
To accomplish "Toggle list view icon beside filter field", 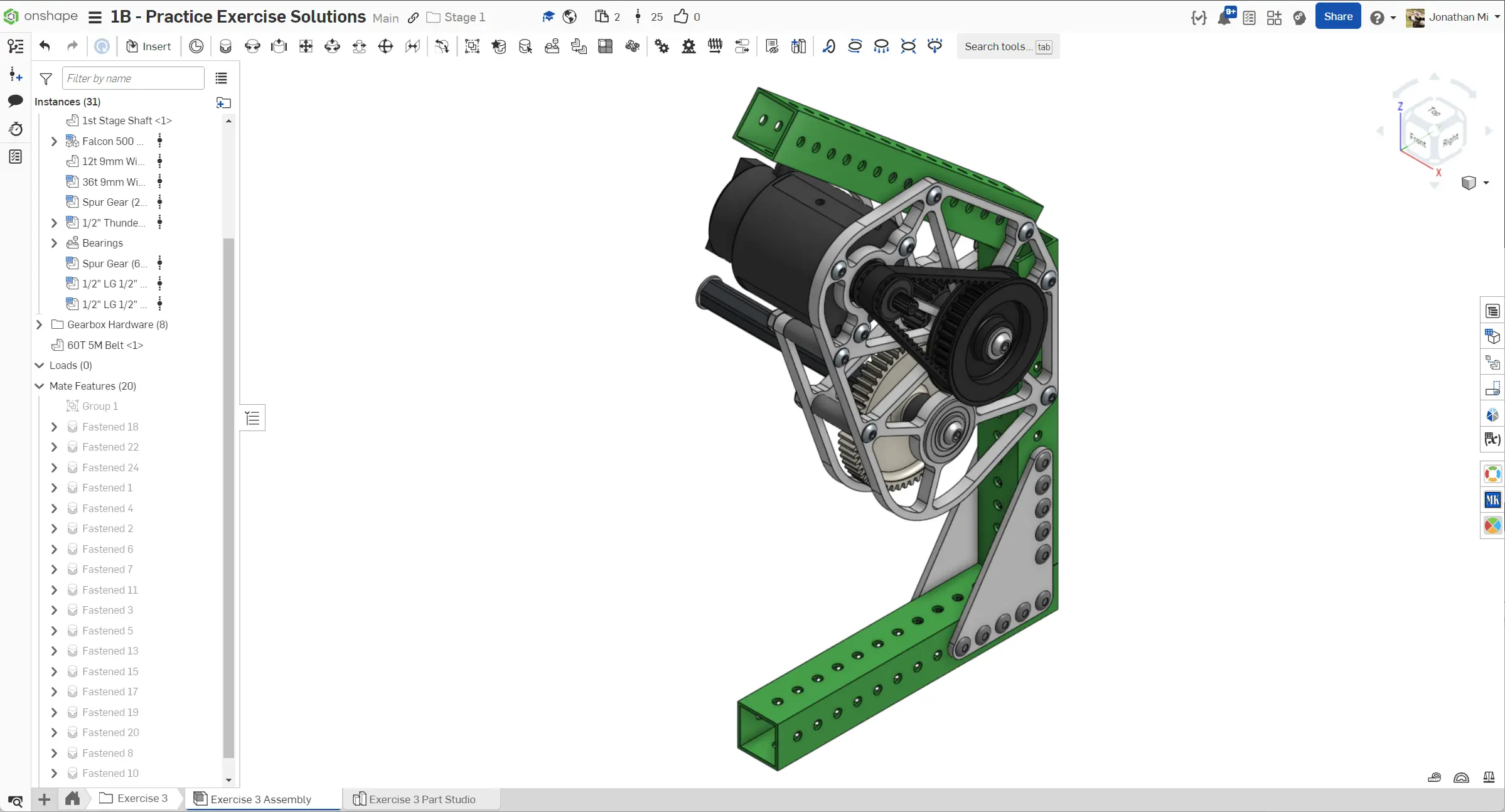I will click(221, 78).
